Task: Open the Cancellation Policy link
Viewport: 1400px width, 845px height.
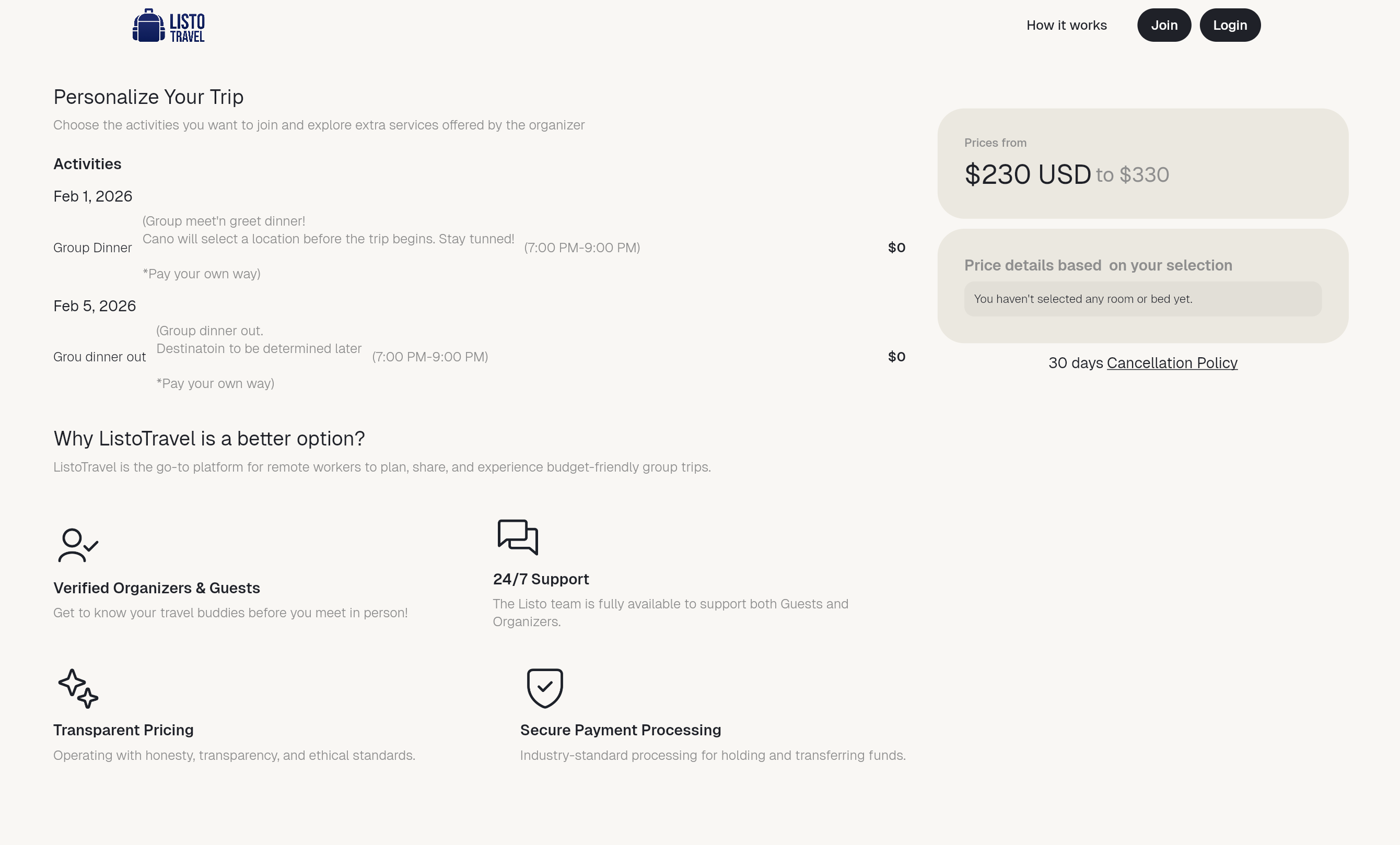Action: tap(1172, 363)
